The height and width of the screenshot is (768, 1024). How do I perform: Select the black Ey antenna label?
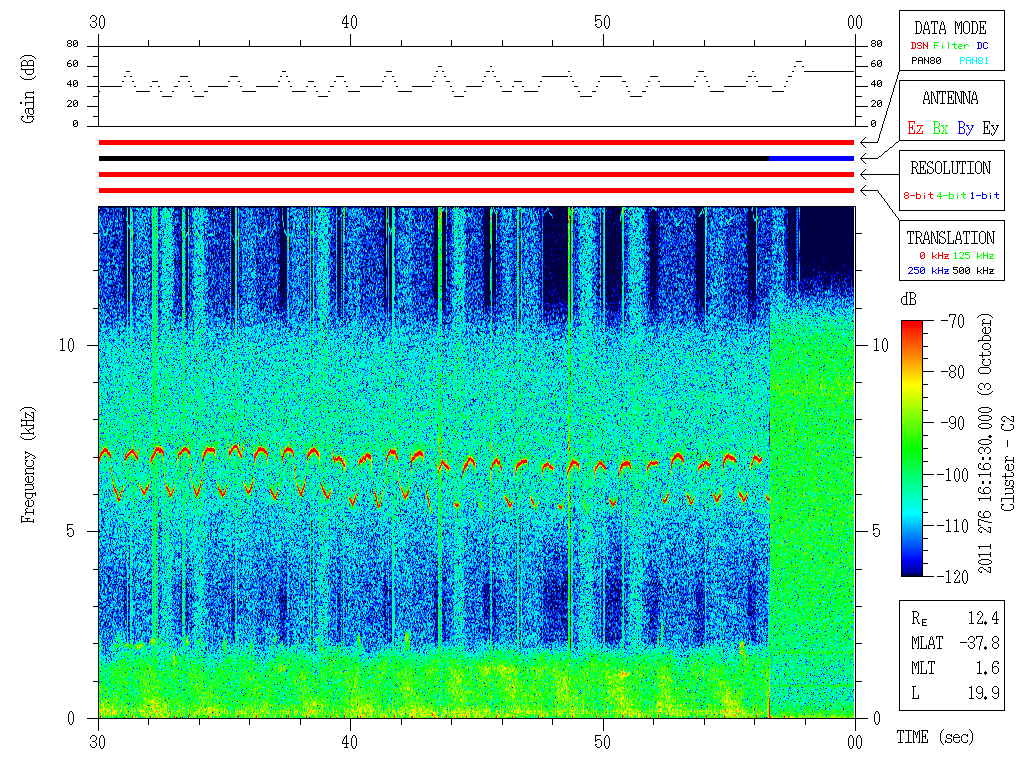pos(990,128)
